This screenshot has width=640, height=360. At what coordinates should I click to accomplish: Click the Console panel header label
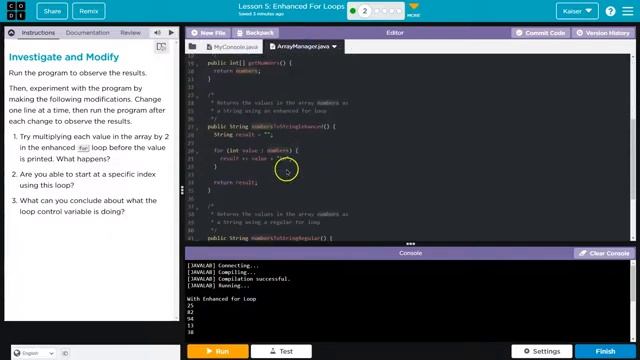click(x=410, y=253)
